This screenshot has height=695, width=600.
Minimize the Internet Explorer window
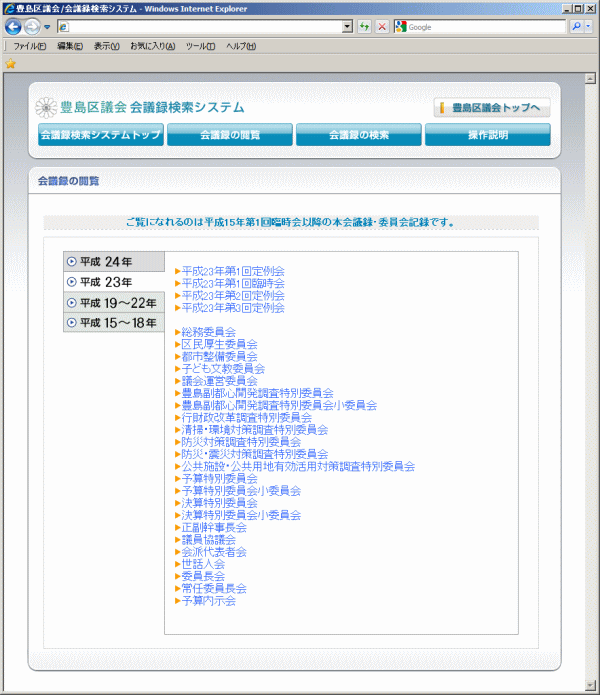tap(567, 8)
